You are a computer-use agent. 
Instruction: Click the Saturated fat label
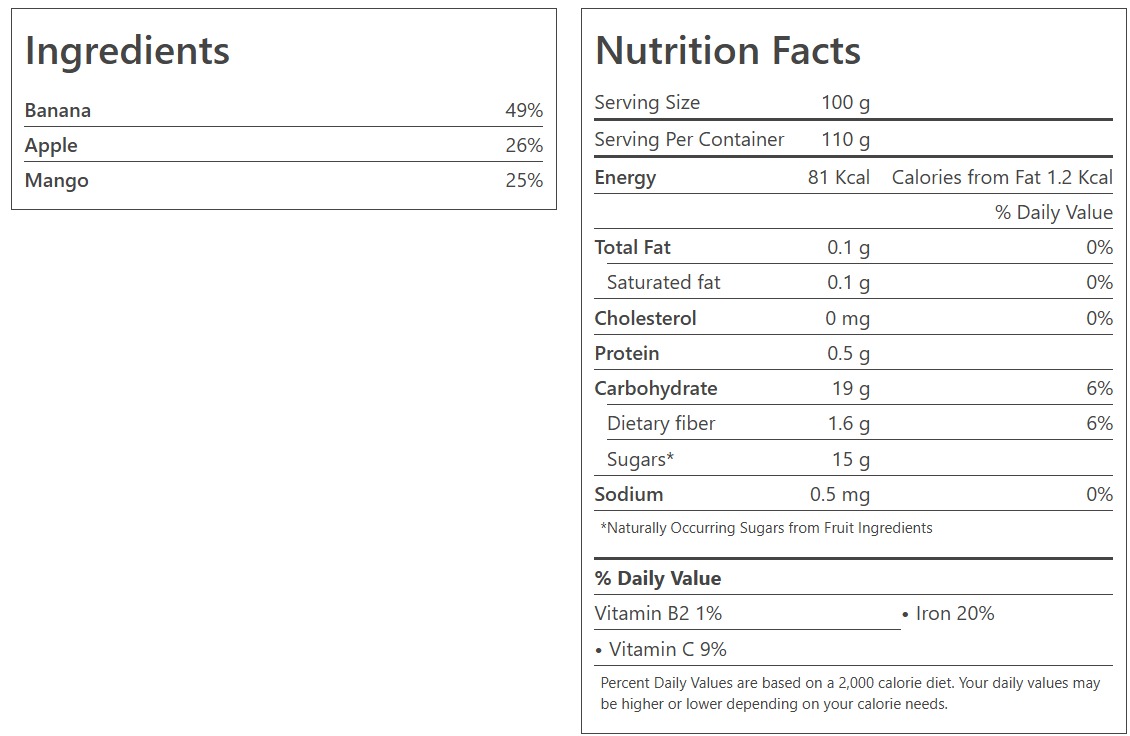663,282
